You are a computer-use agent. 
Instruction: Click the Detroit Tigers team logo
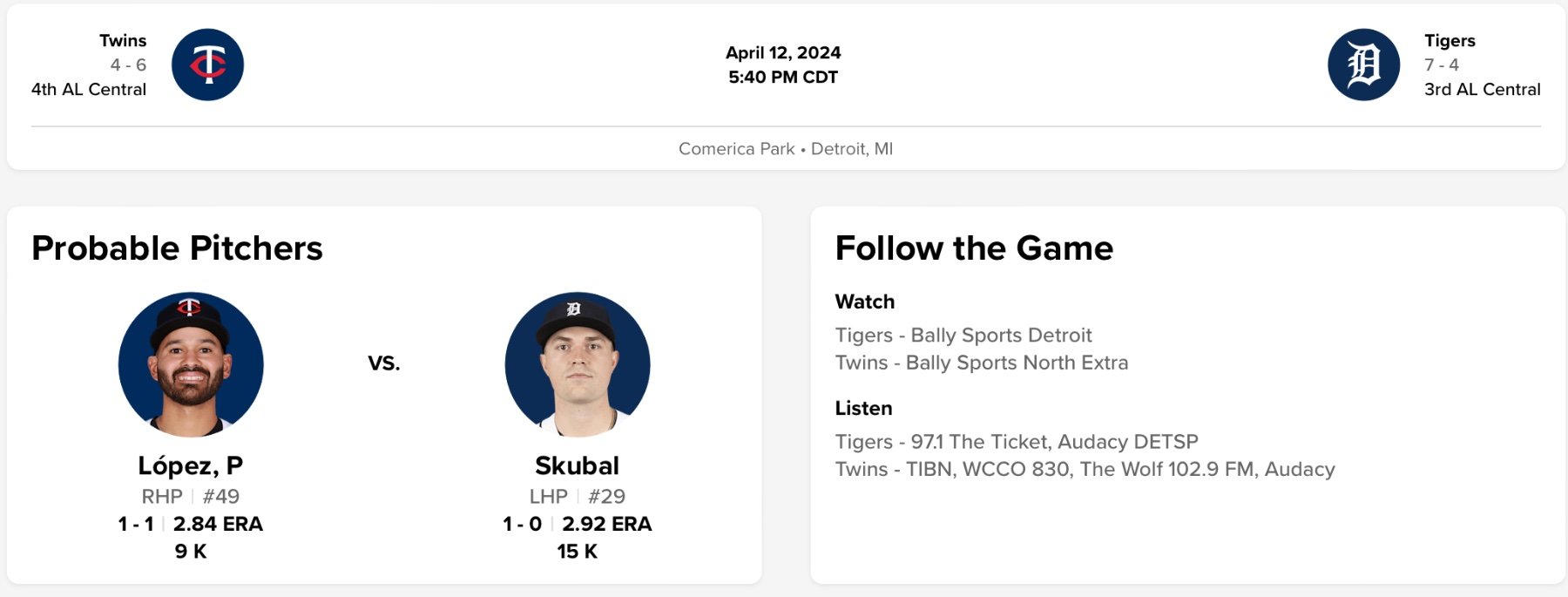pos(1363,64)
